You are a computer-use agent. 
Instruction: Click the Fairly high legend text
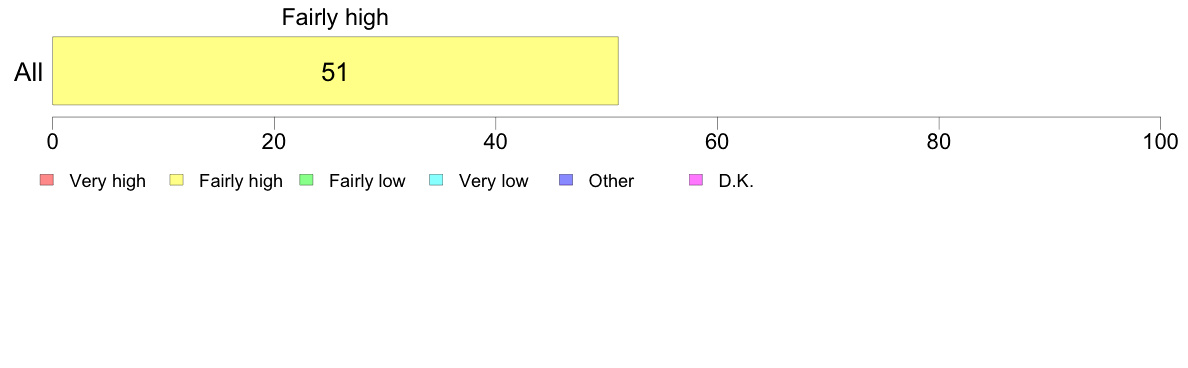(241, 181)
